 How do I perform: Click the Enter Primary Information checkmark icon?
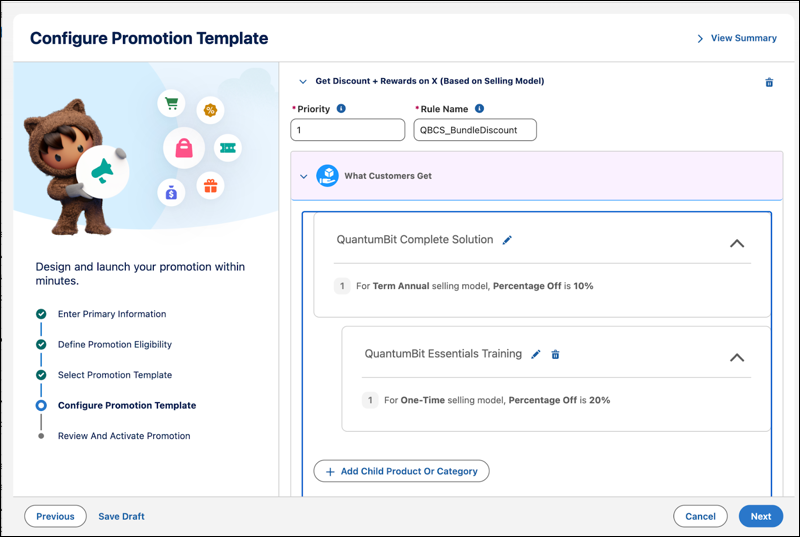tap(41, 314)
